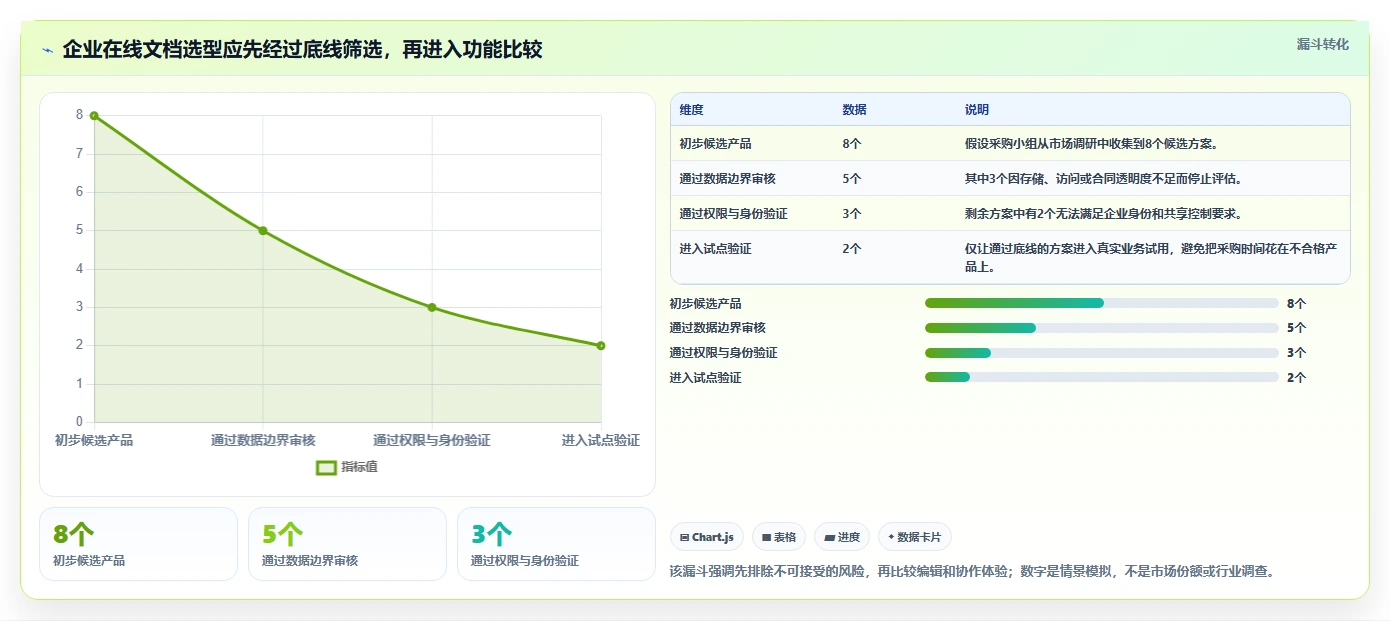Toggle the 指标值 legend swatch

coord(326,467)
